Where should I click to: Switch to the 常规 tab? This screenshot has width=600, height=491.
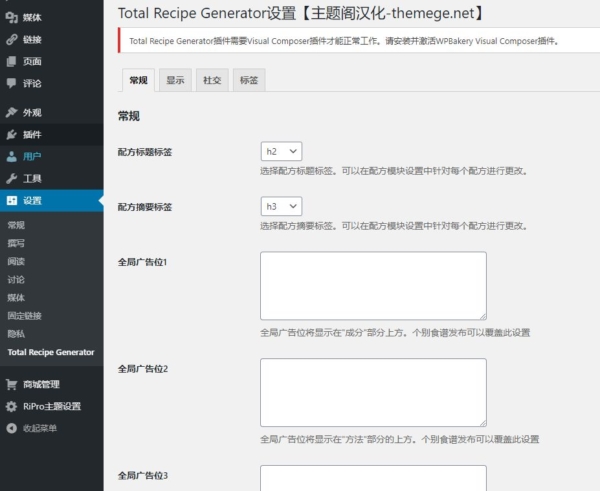click(x=138, y=80)
